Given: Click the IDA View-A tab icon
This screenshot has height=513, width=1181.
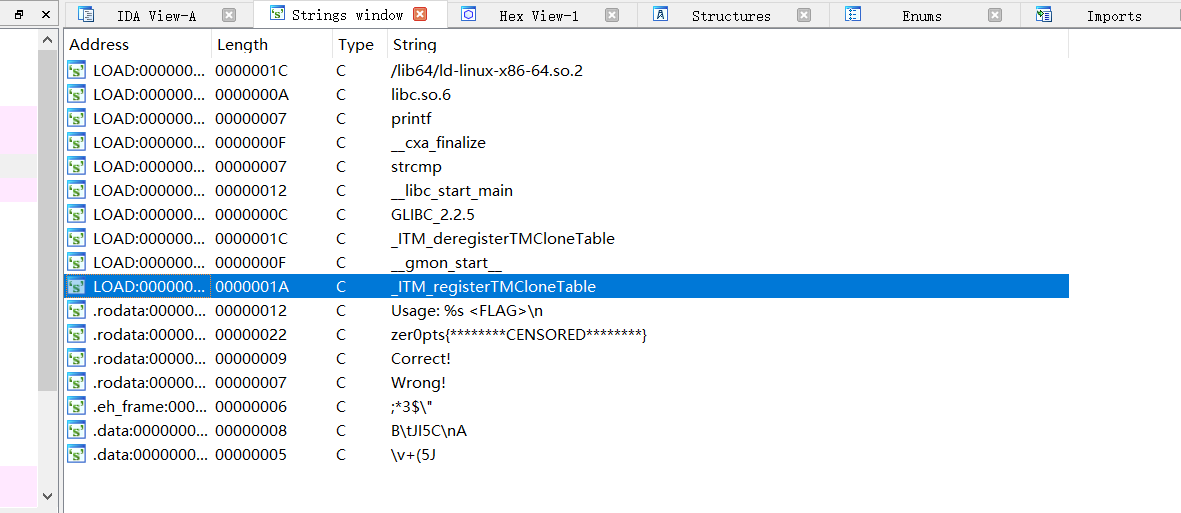Looking at the screenshot, I should pyautogui.click(x=86, y=15).
